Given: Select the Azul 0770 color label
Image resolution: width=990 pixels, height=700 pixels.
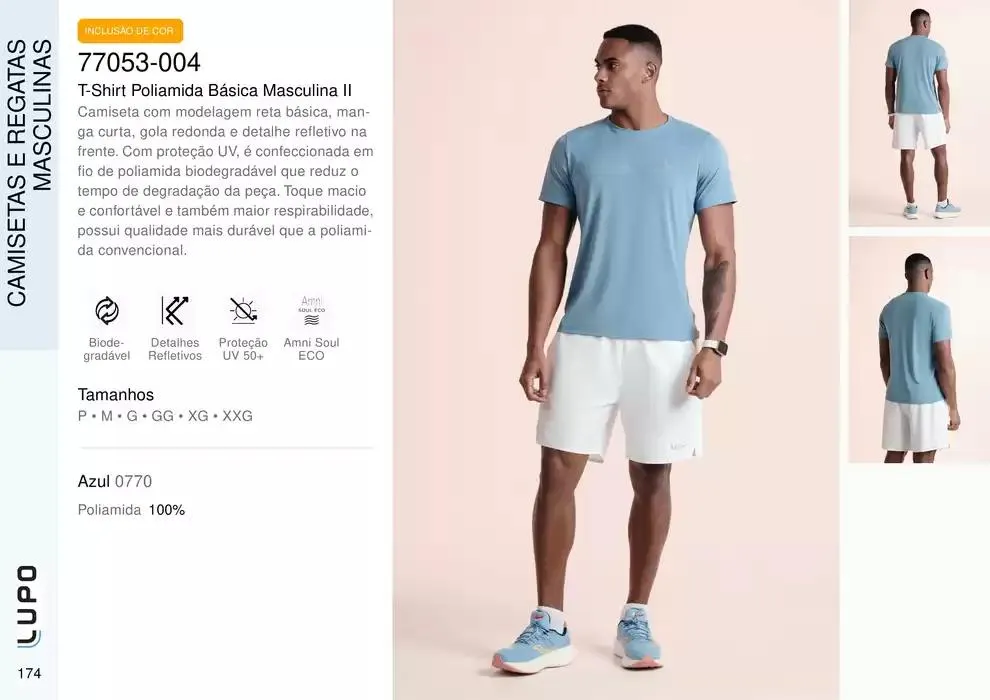Looking at the screenshot, I should (115, 482).
